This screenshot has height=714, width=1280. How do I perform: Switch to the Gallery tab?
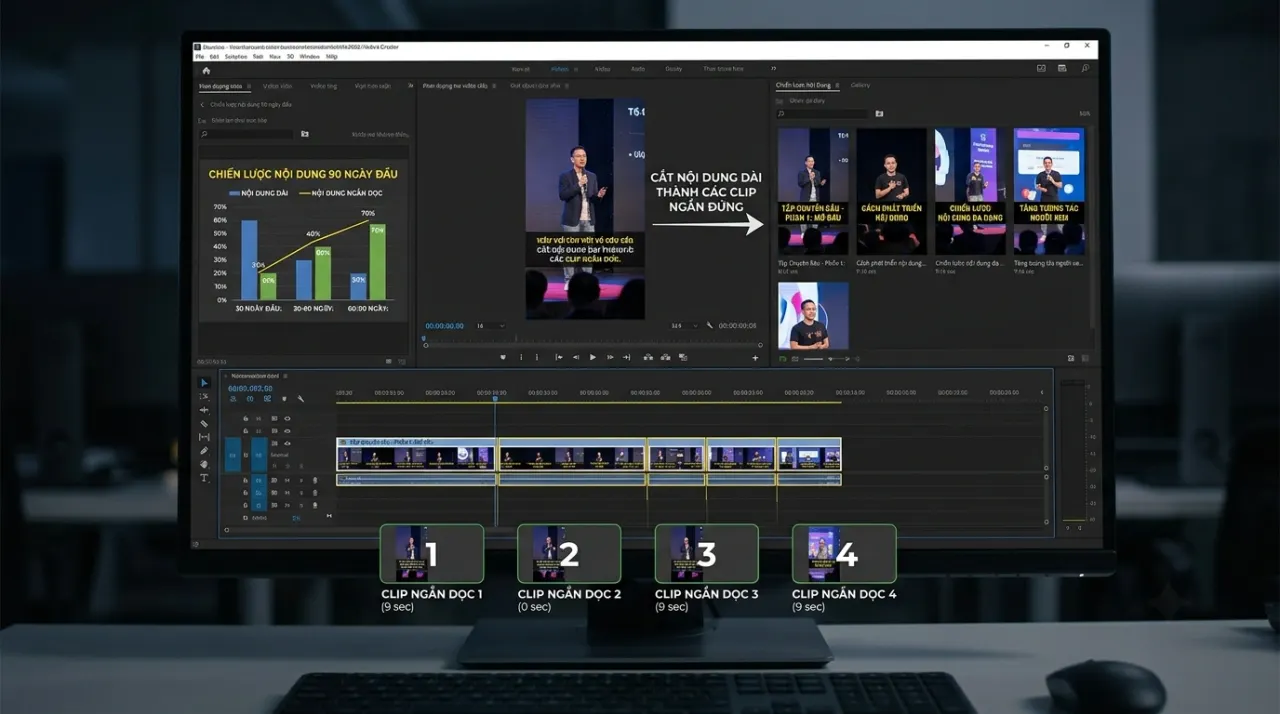[x=860, y=85]
